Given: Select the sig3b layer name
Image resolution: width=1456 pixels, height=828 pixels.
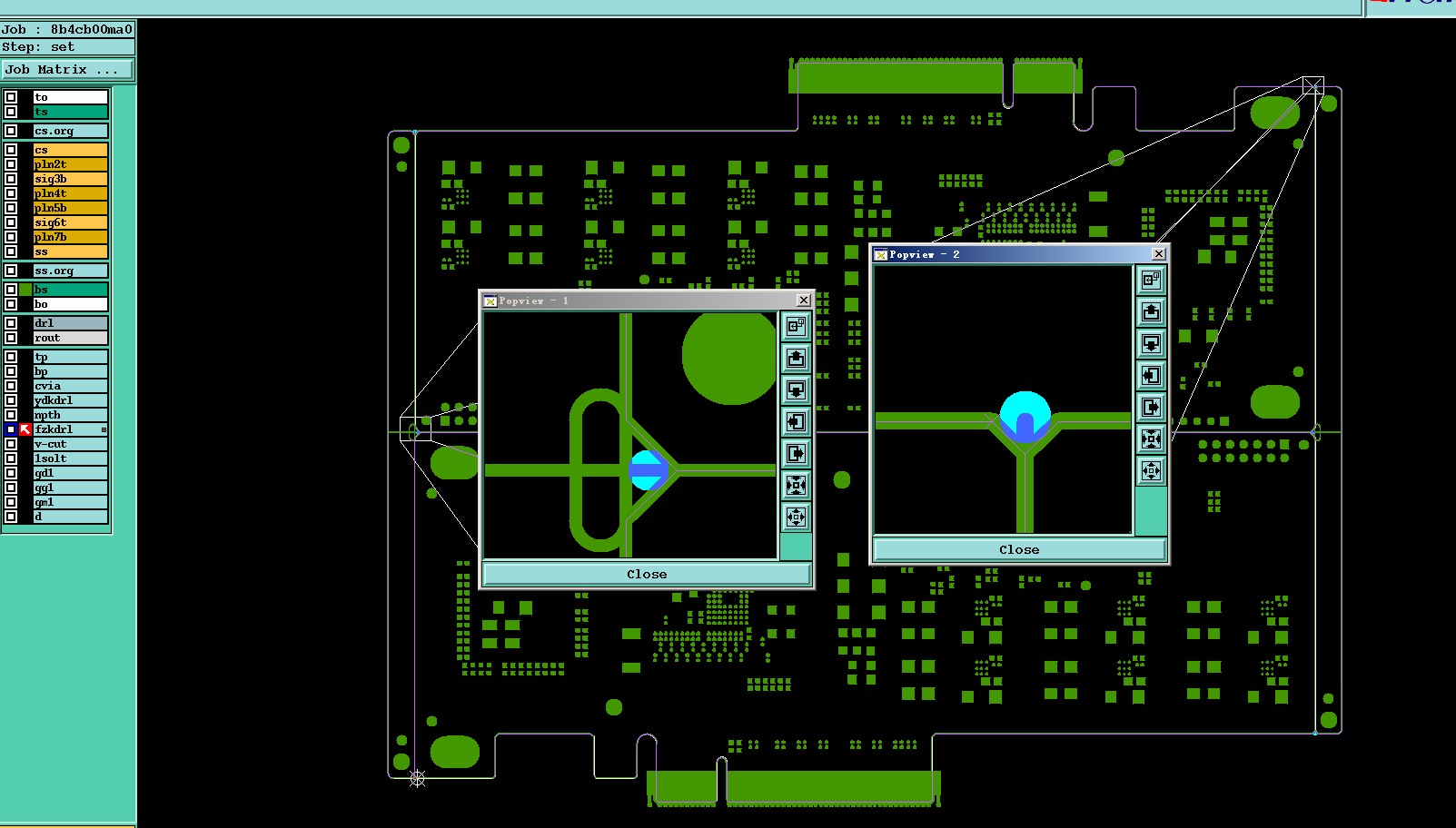Looking at the screenshot, I should (x=70, y=179).
